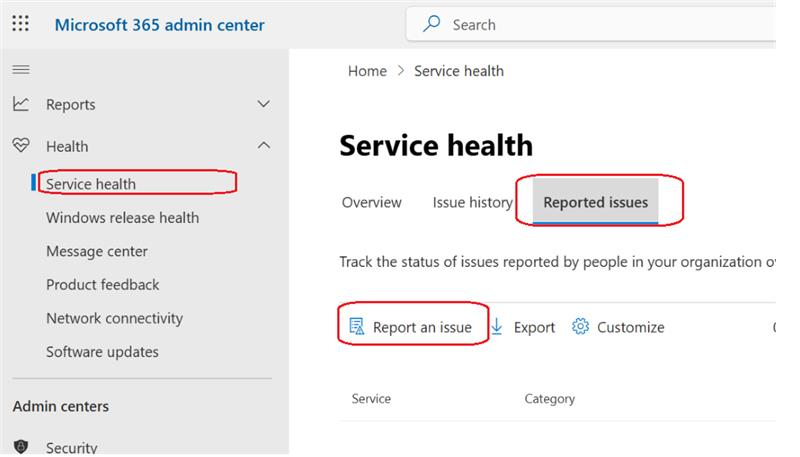Open the Security admin center
The image size is (800, 457).
71,447
